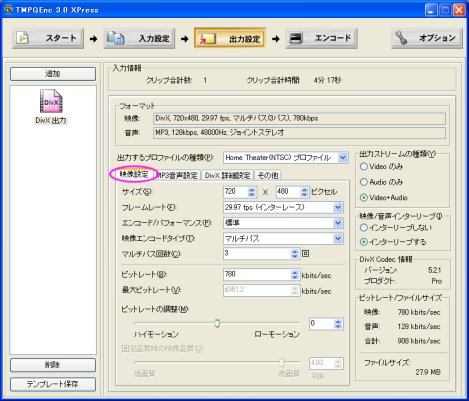
Task: Open the profile type dropdown
Action: coord(343,157)
